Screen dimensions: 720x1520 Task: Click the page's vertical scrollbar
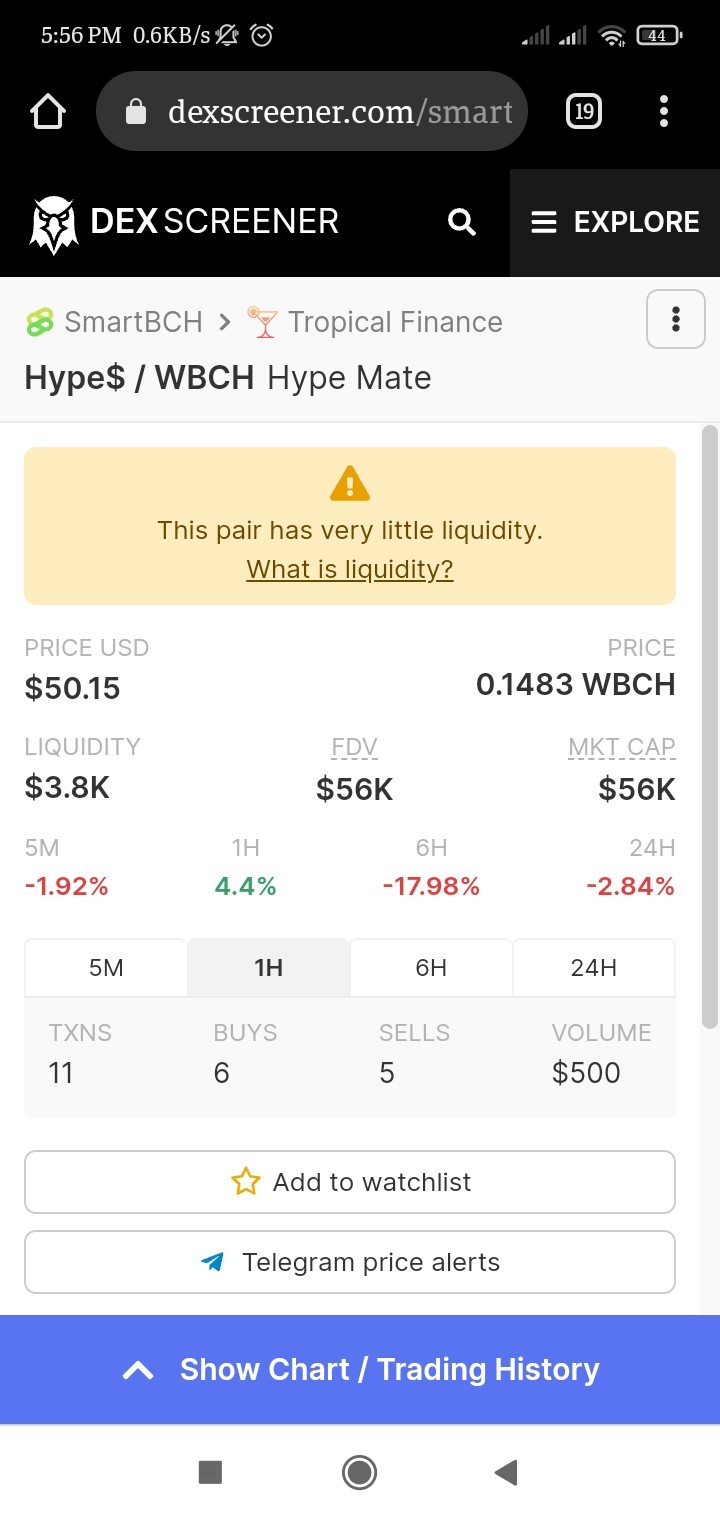(710, 727)
